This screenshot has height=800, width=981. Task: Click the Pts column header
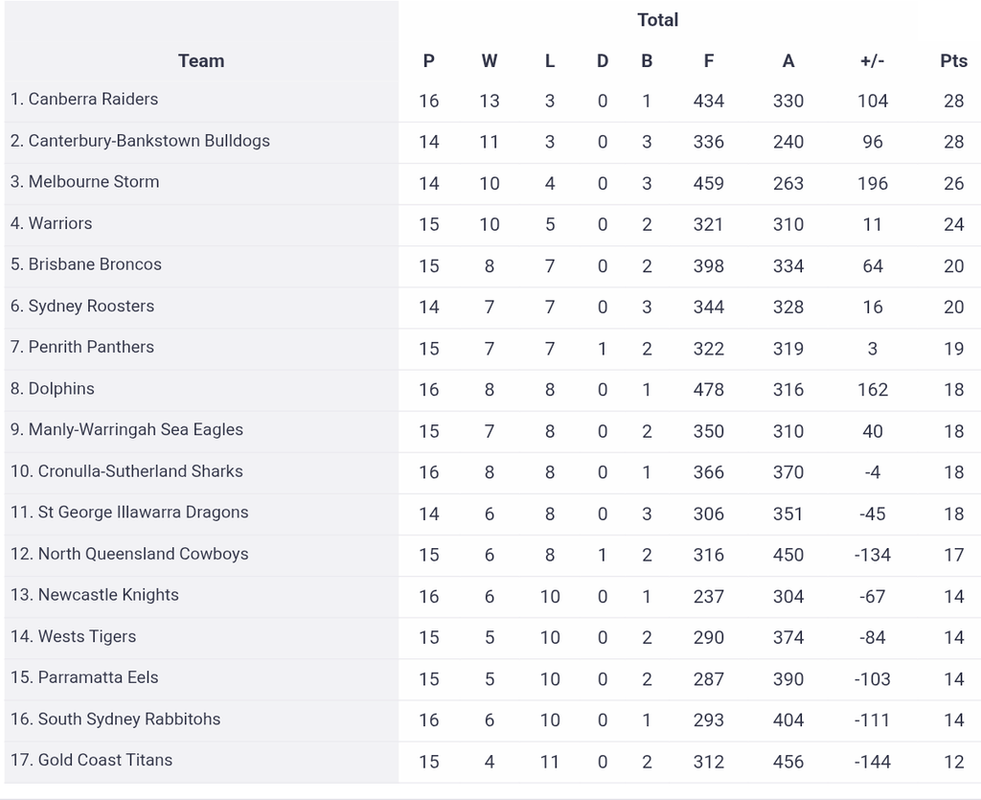click(x=953, y=61)
